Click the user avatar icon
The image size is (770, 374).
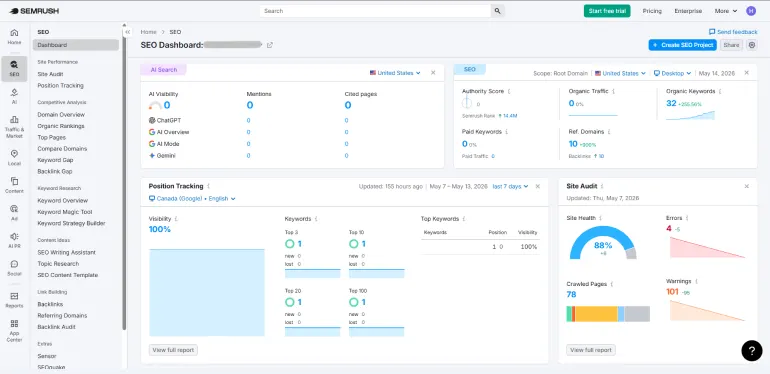pyautogui.click(x=750, y=11)
